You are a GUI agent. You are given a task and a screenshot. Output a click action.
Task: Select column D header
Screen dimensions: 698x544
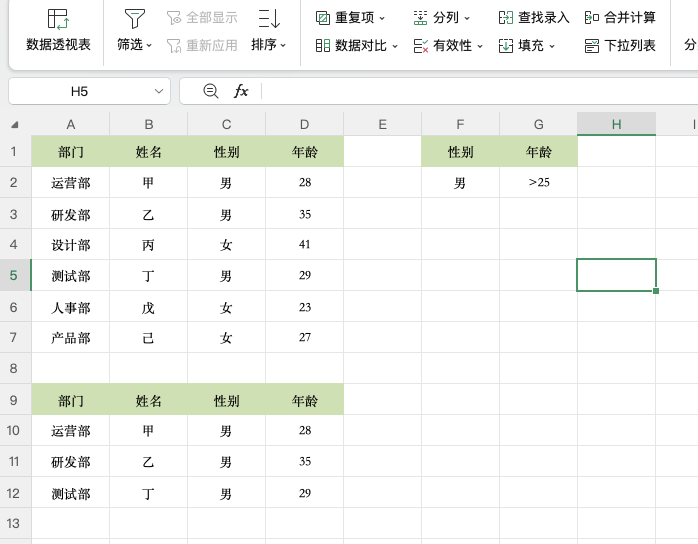tap(304, 124)
